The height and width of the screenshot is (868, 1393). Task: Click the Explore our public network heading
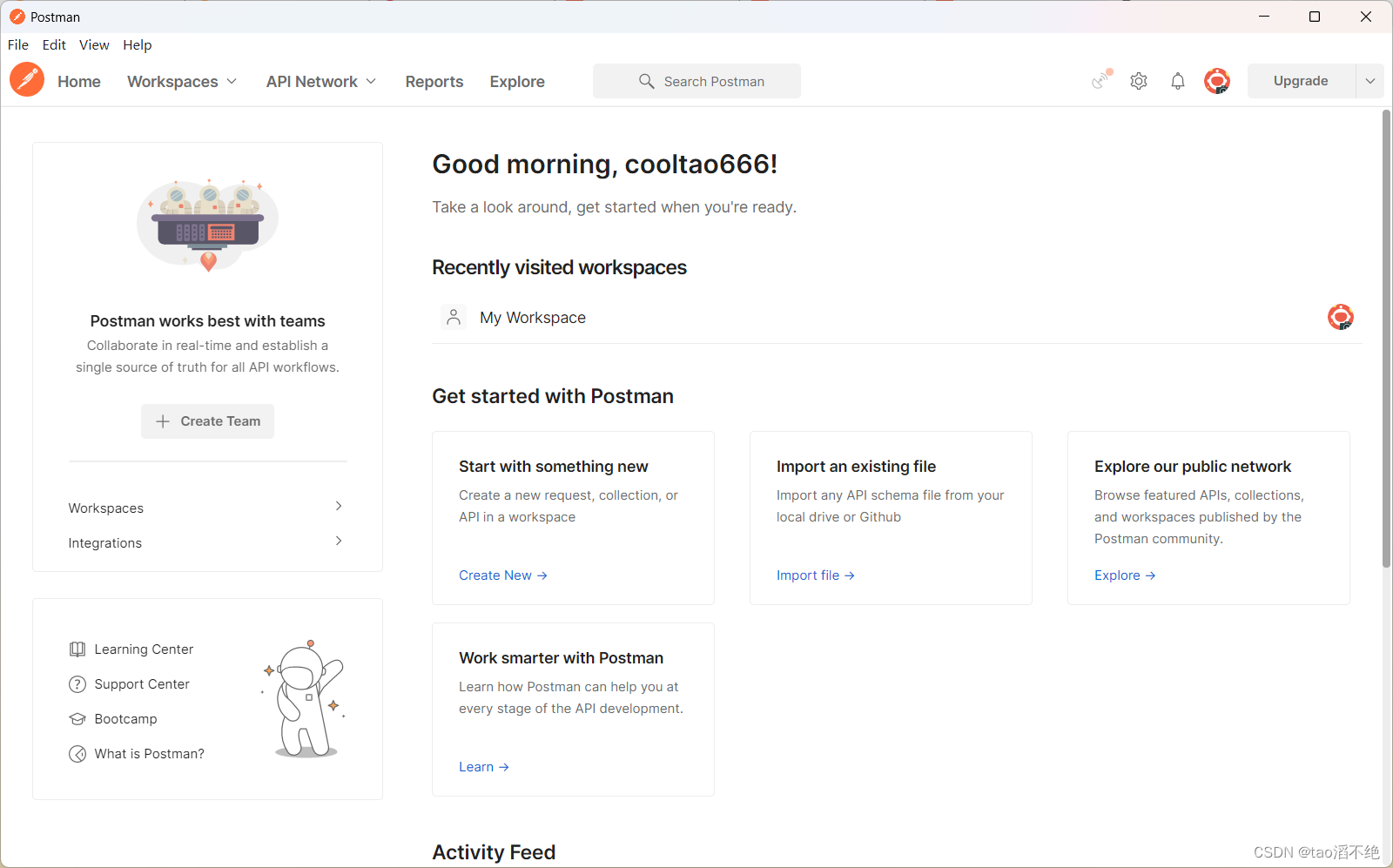(x=1193, y=467)
